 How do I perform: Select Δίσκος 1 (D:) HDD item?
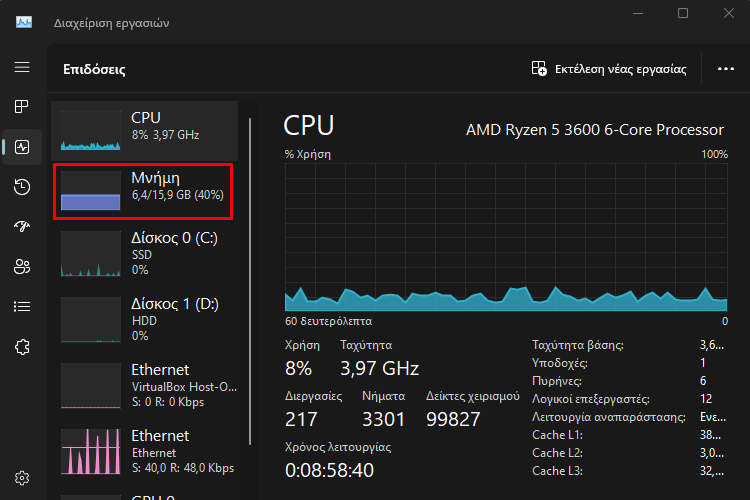coord(144,320)
